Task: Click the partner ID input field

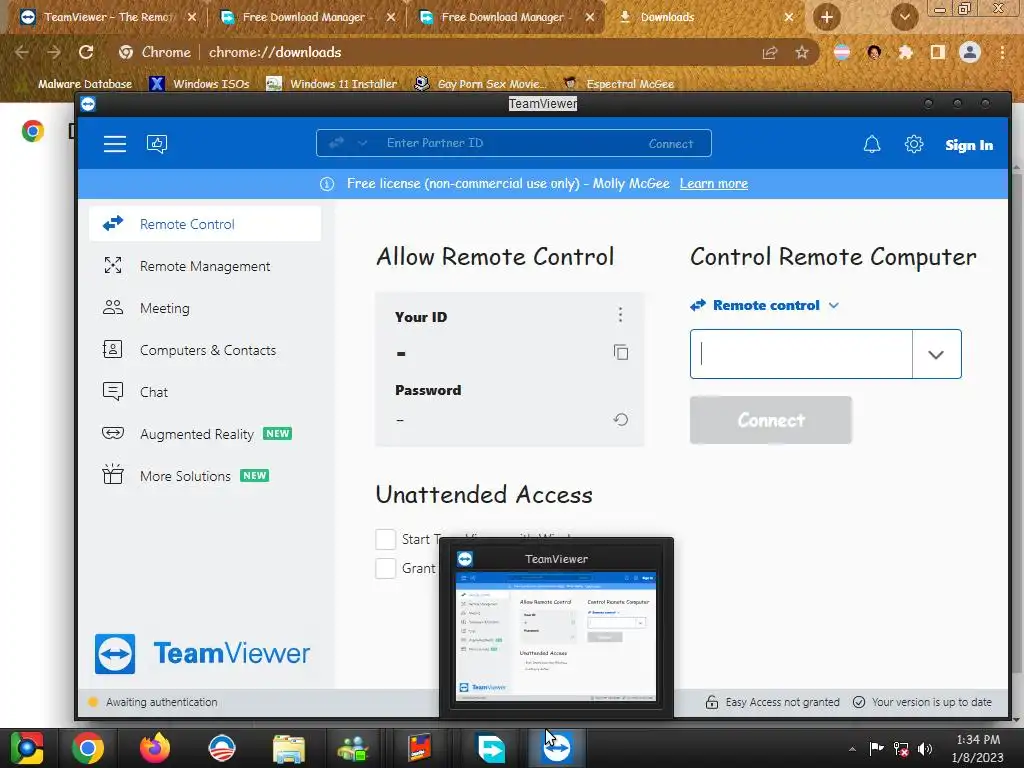Action: [801, 354]
